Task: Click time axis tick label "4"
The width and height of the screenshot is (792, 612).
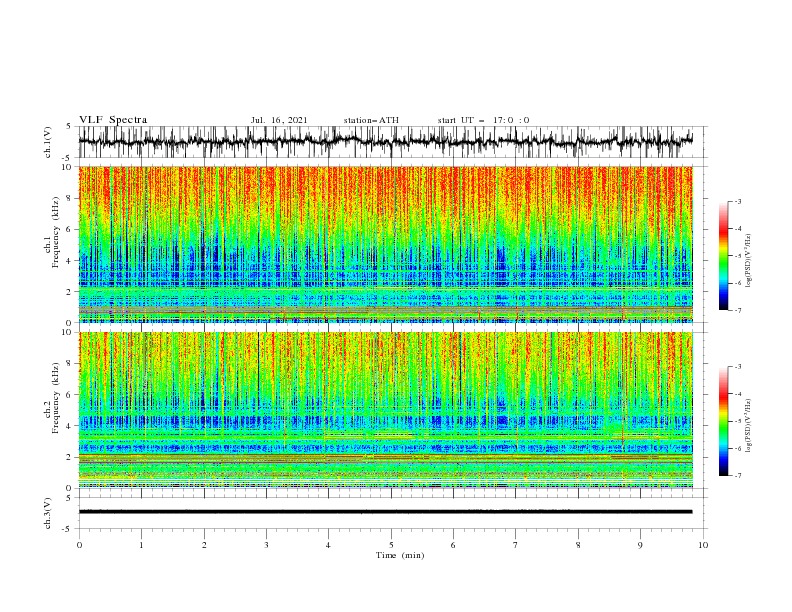Action: point(328,545)
